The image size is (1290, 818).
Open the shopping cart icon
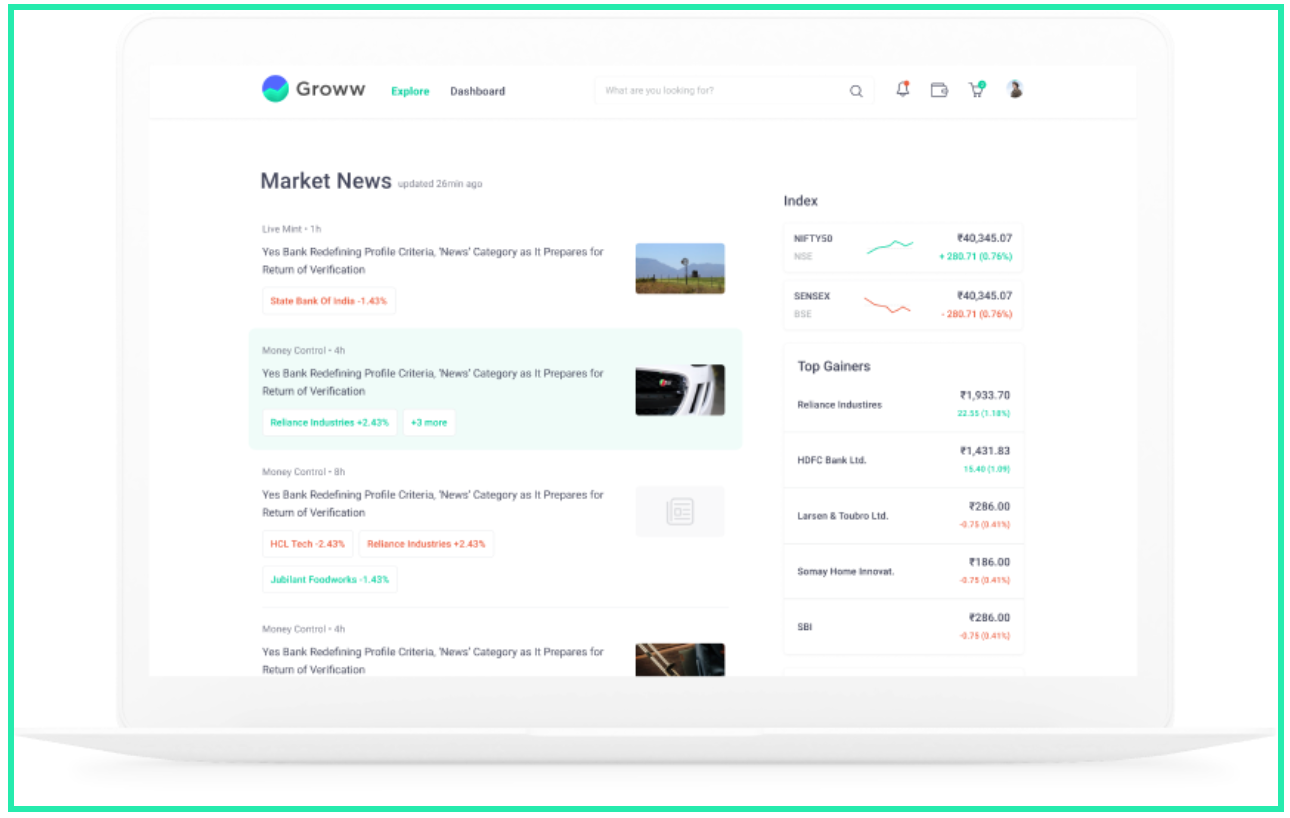pos(976,90)
